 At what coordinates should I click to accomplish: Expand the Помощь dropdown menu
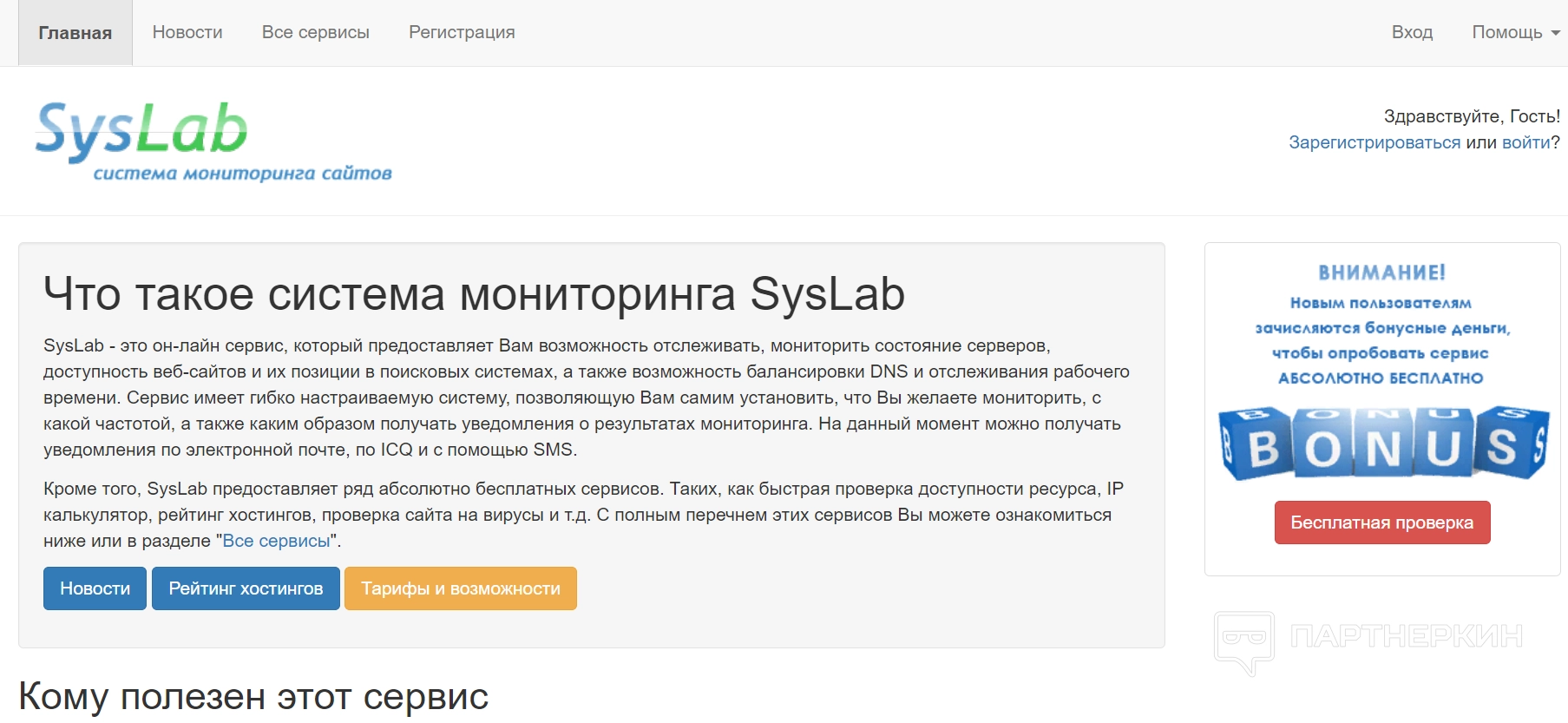[x=1516, y=32]
